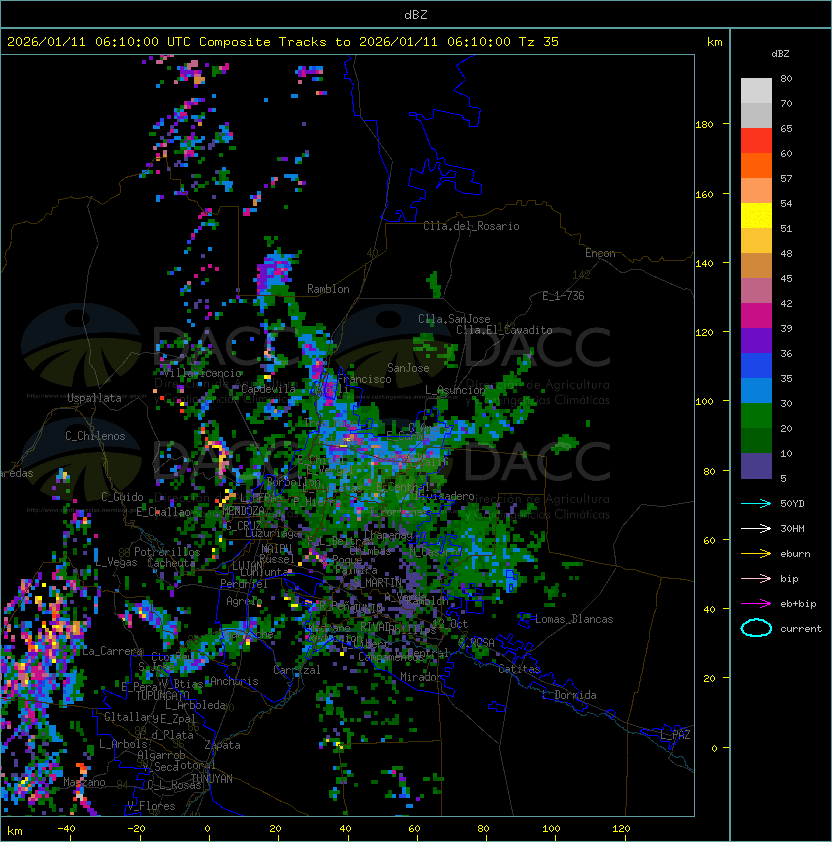Viewport: 832px width, 842px height.
Task: Pick the bright yellow 51–54 dBZ swatch
Action: point(756,216)
